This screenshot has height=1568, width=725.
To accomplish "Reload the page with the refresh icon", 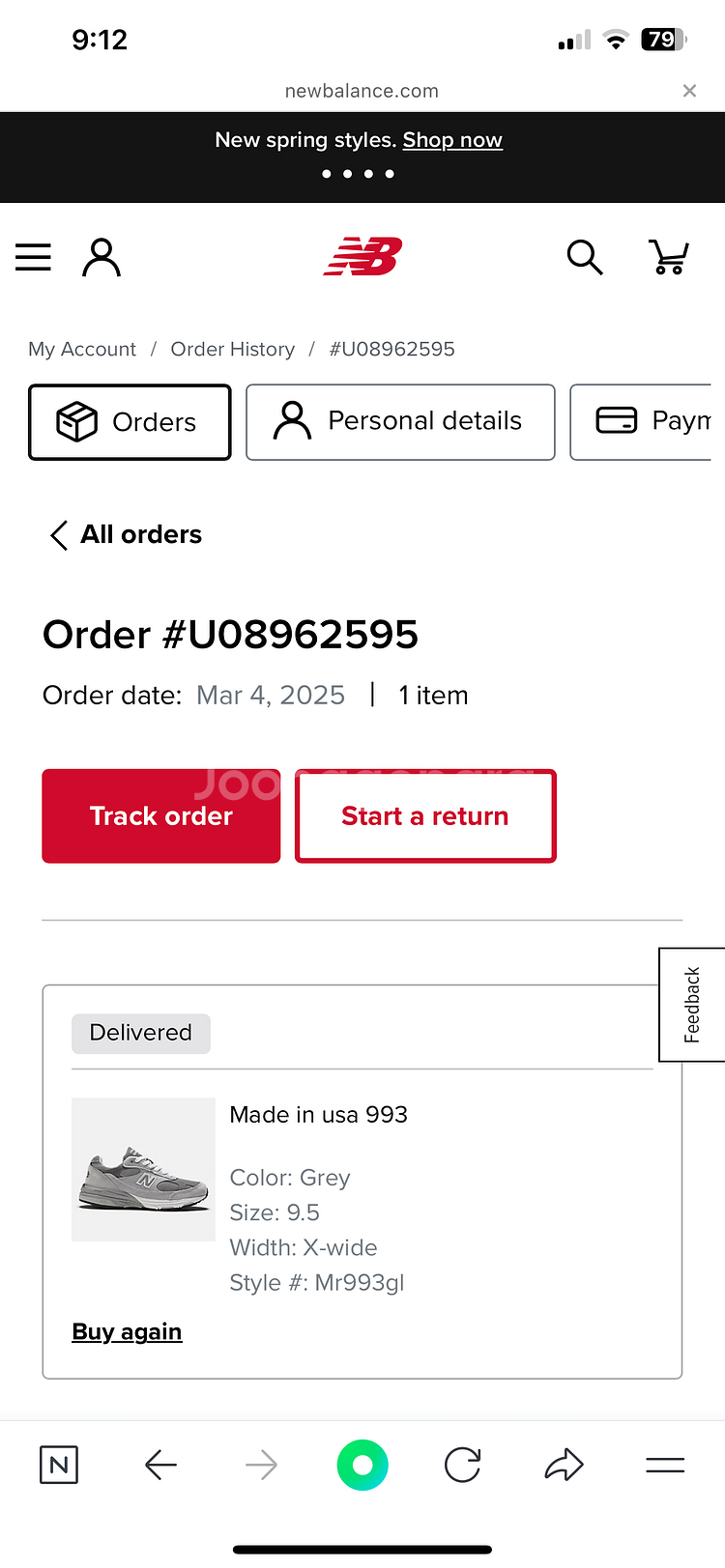I will (463, 1466).
